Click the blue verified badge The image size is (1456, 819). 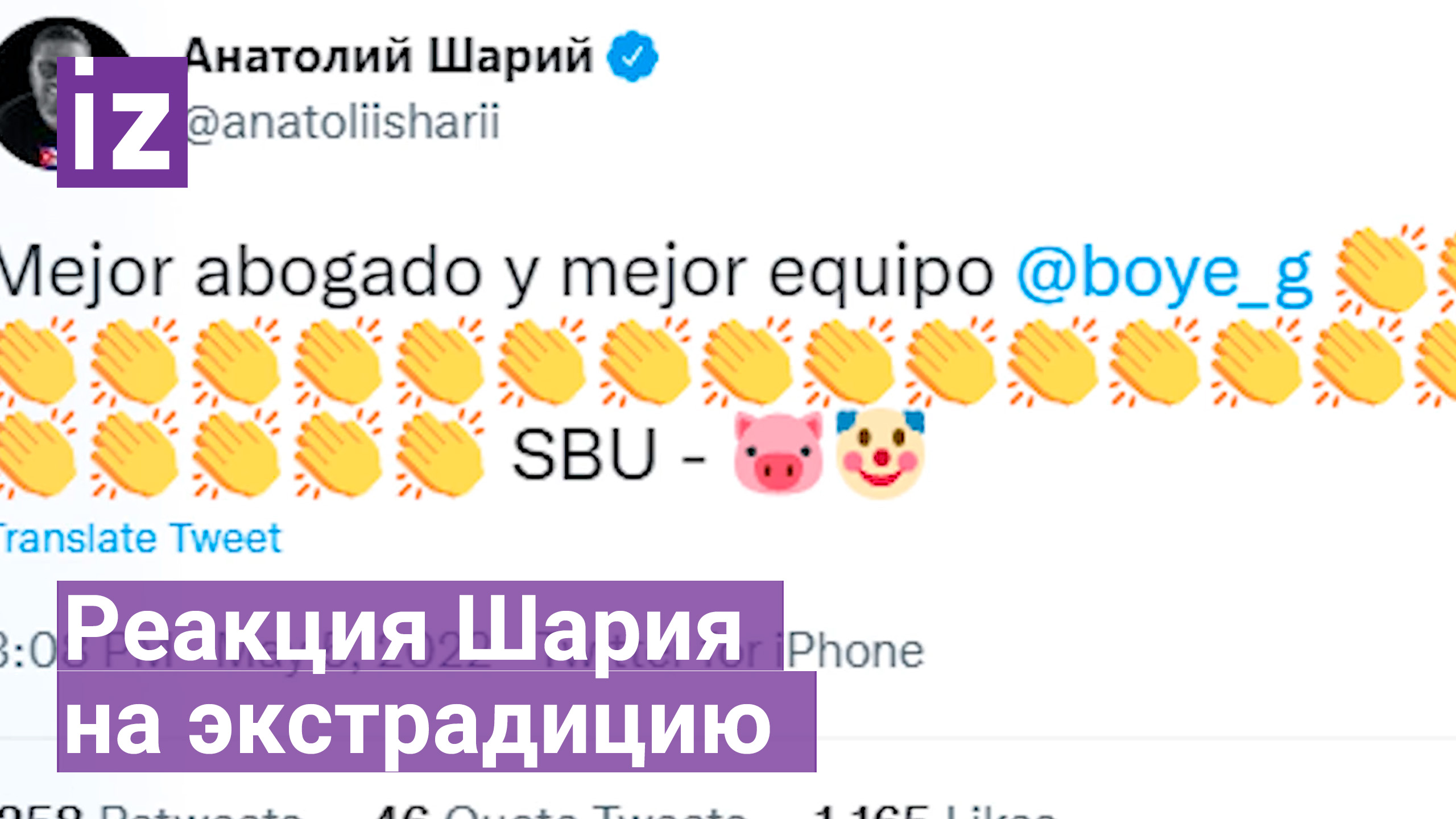[632, 56]
